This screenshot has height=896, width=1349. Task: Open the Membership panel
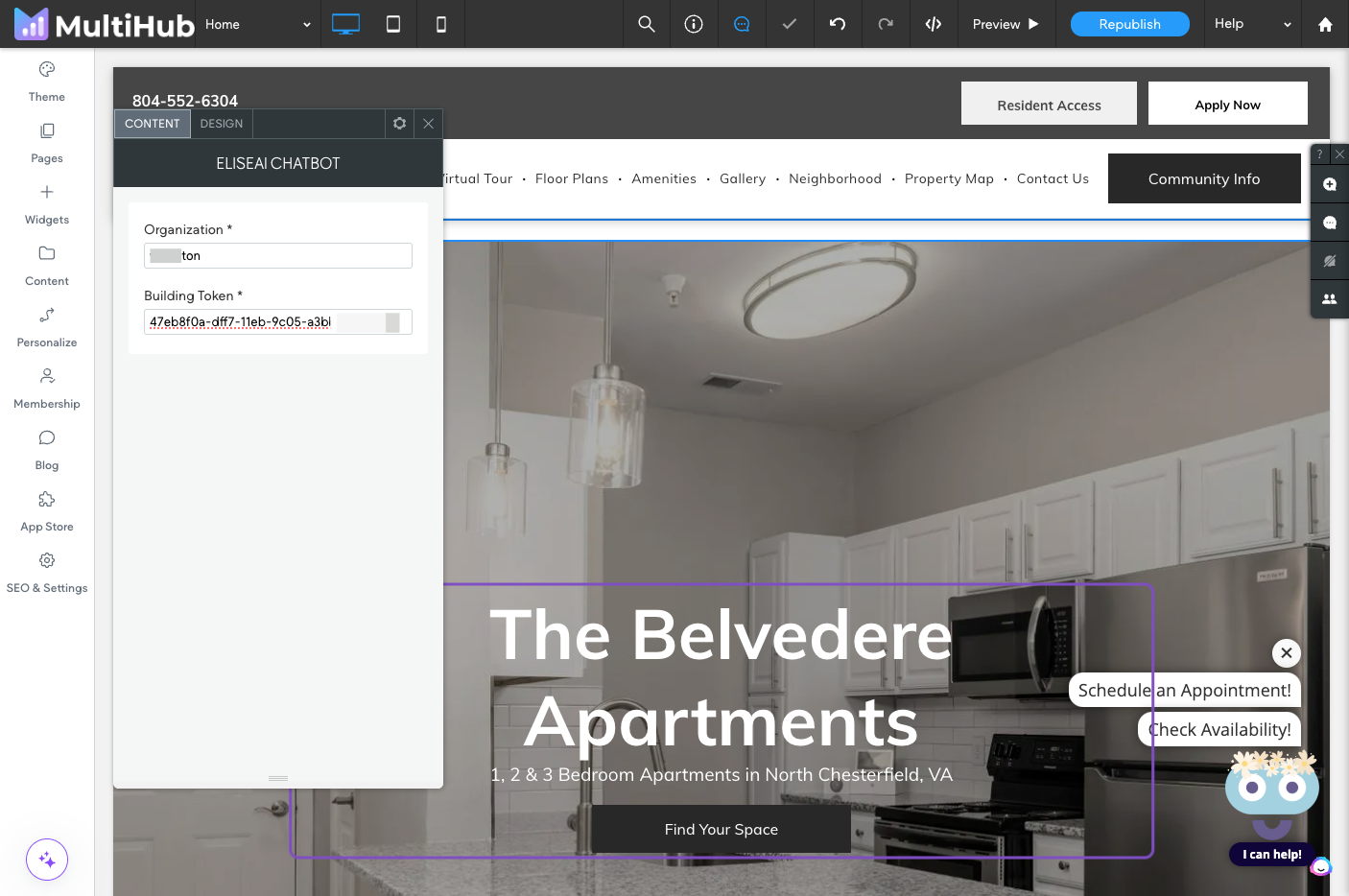point(47,389)
